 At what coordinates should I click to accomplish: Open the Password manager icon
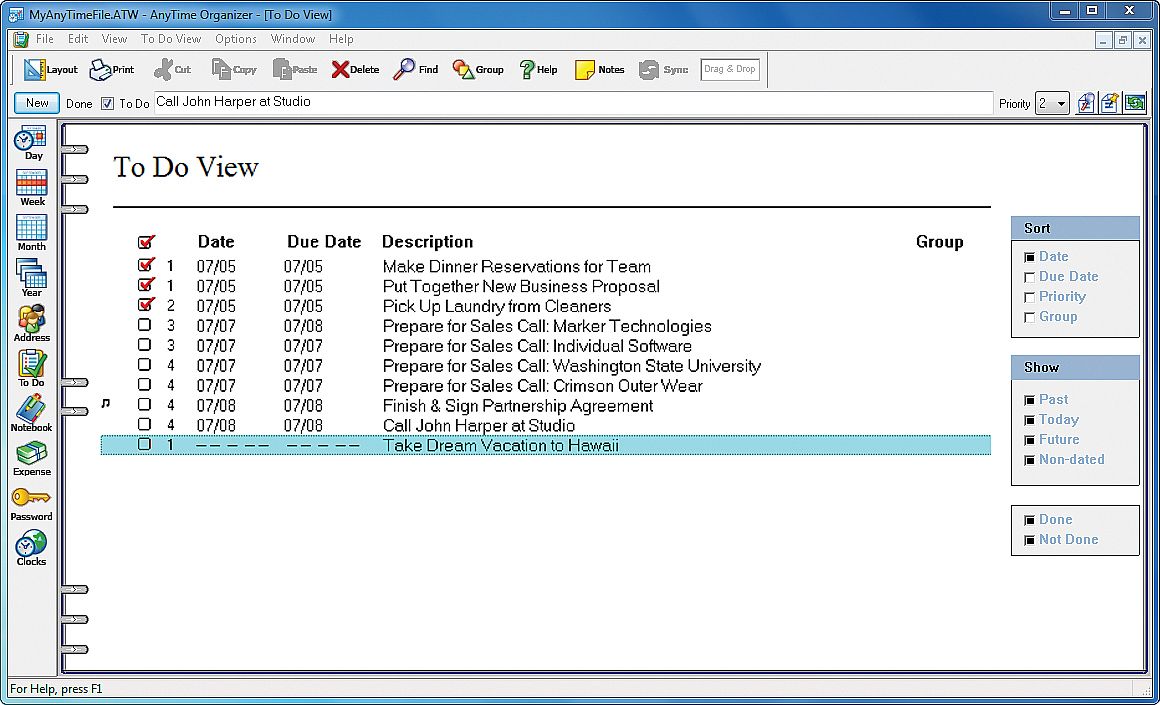click(32, 502)
